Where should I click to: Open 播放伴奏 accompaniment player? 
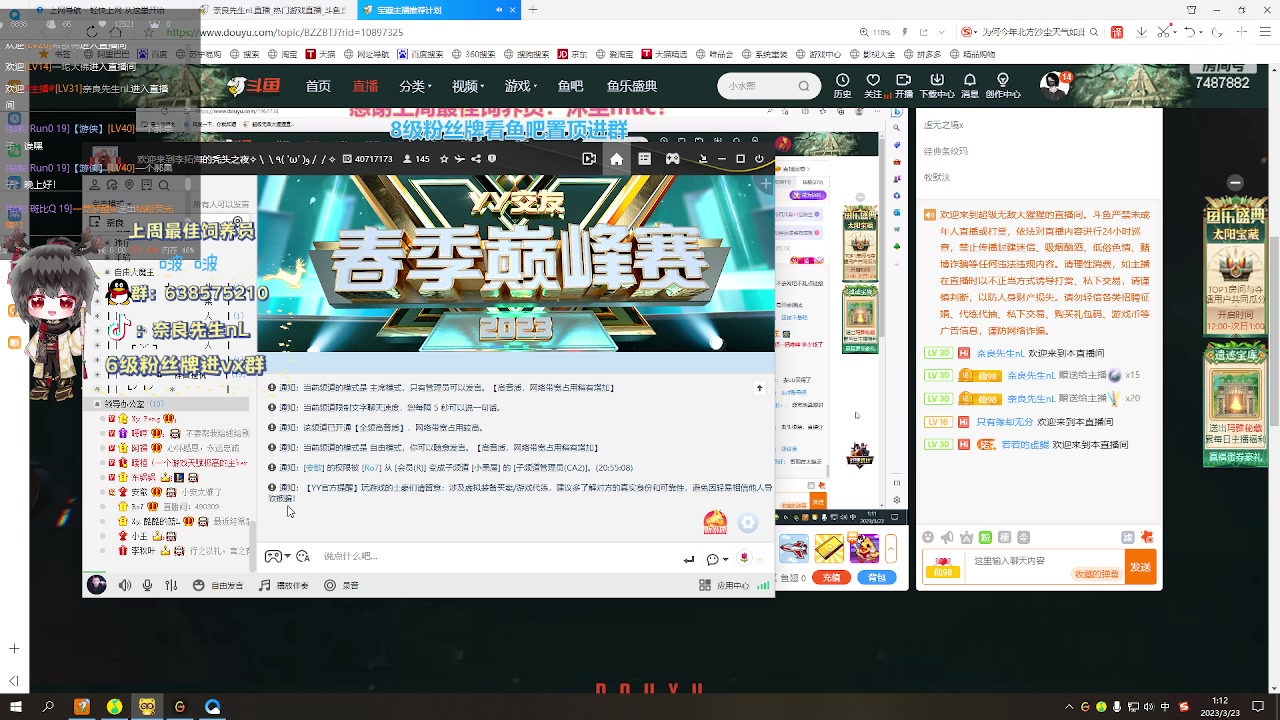(283, 585)
